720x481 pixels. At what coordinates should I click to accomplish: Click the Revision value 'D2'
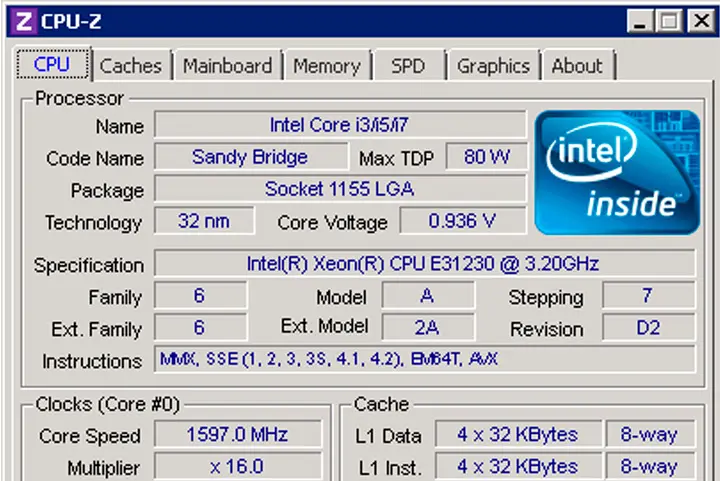[648, 328]
